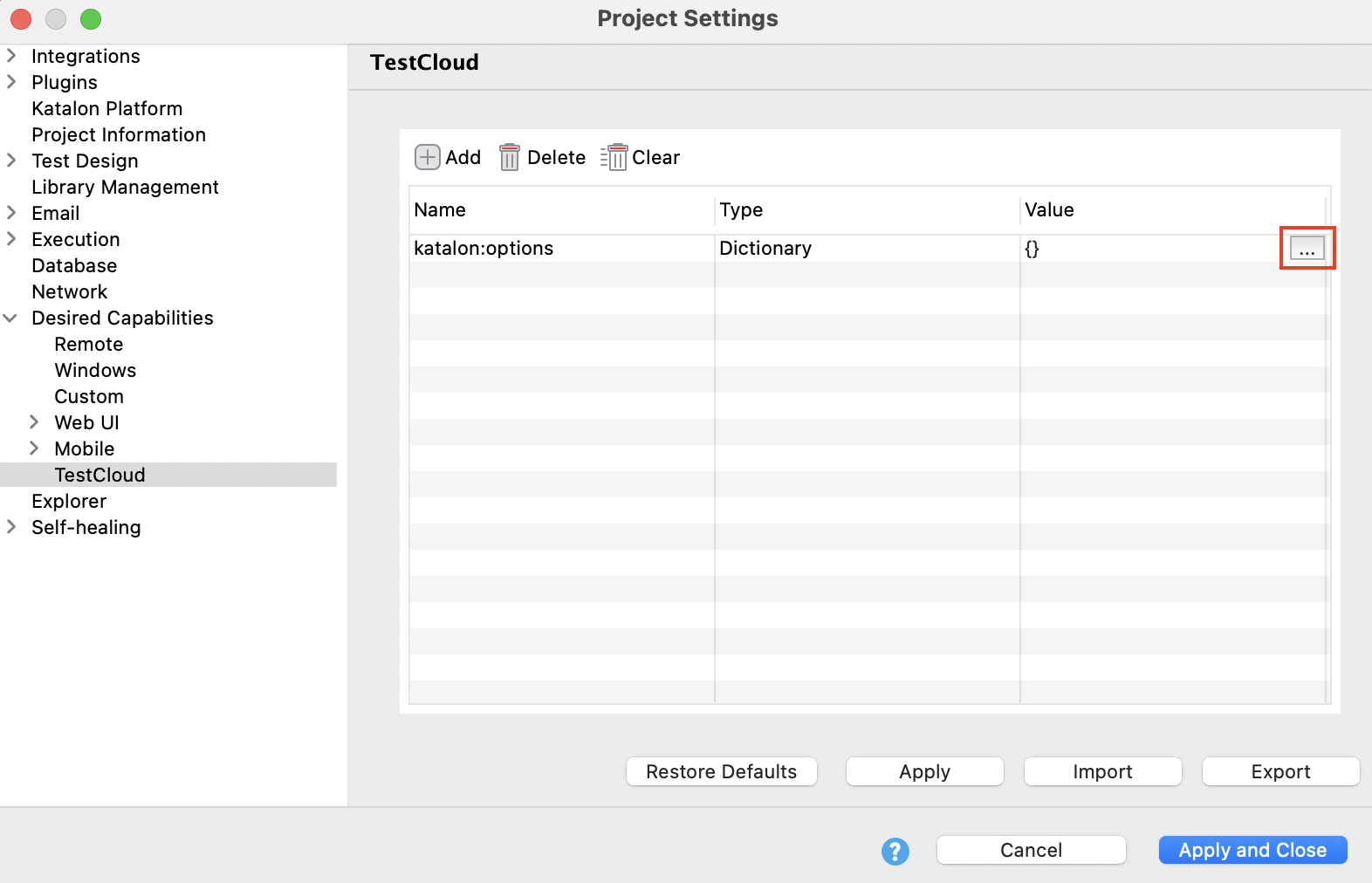Open the ellipsis dictionary value editor
Screen dimensions: 1372x883
[x=1307, y=249]
